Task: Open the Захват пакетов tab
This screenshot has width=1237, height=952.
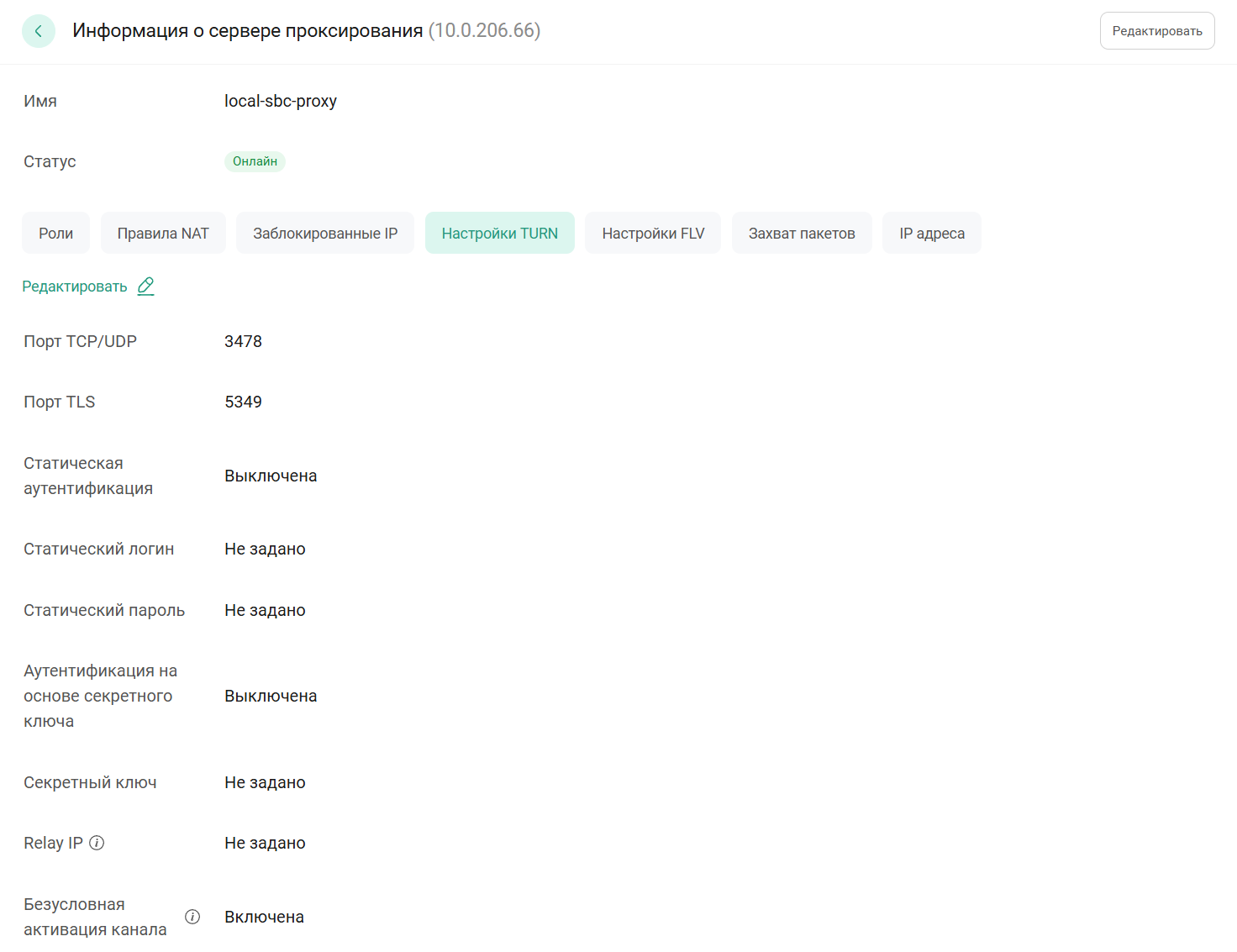Action: coord(802,234)
